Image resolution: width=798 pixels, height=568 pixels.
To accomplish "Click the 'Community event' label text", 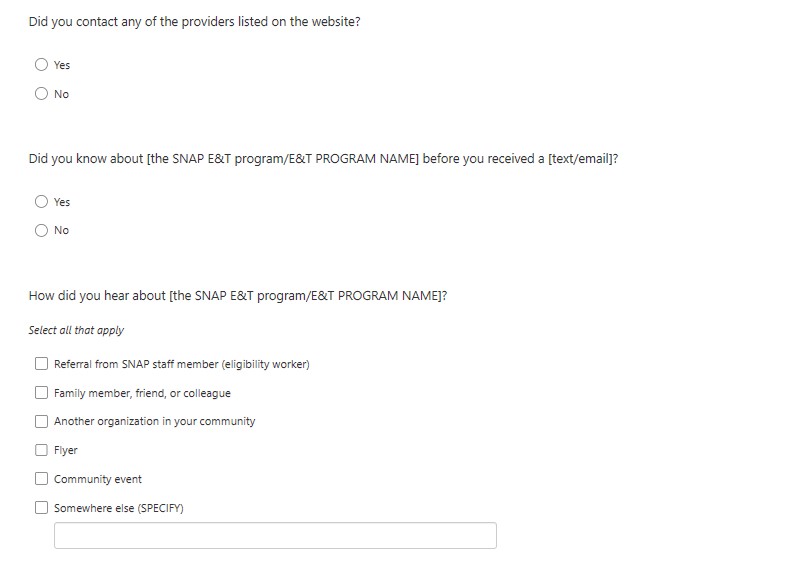I will coord(98,479).
